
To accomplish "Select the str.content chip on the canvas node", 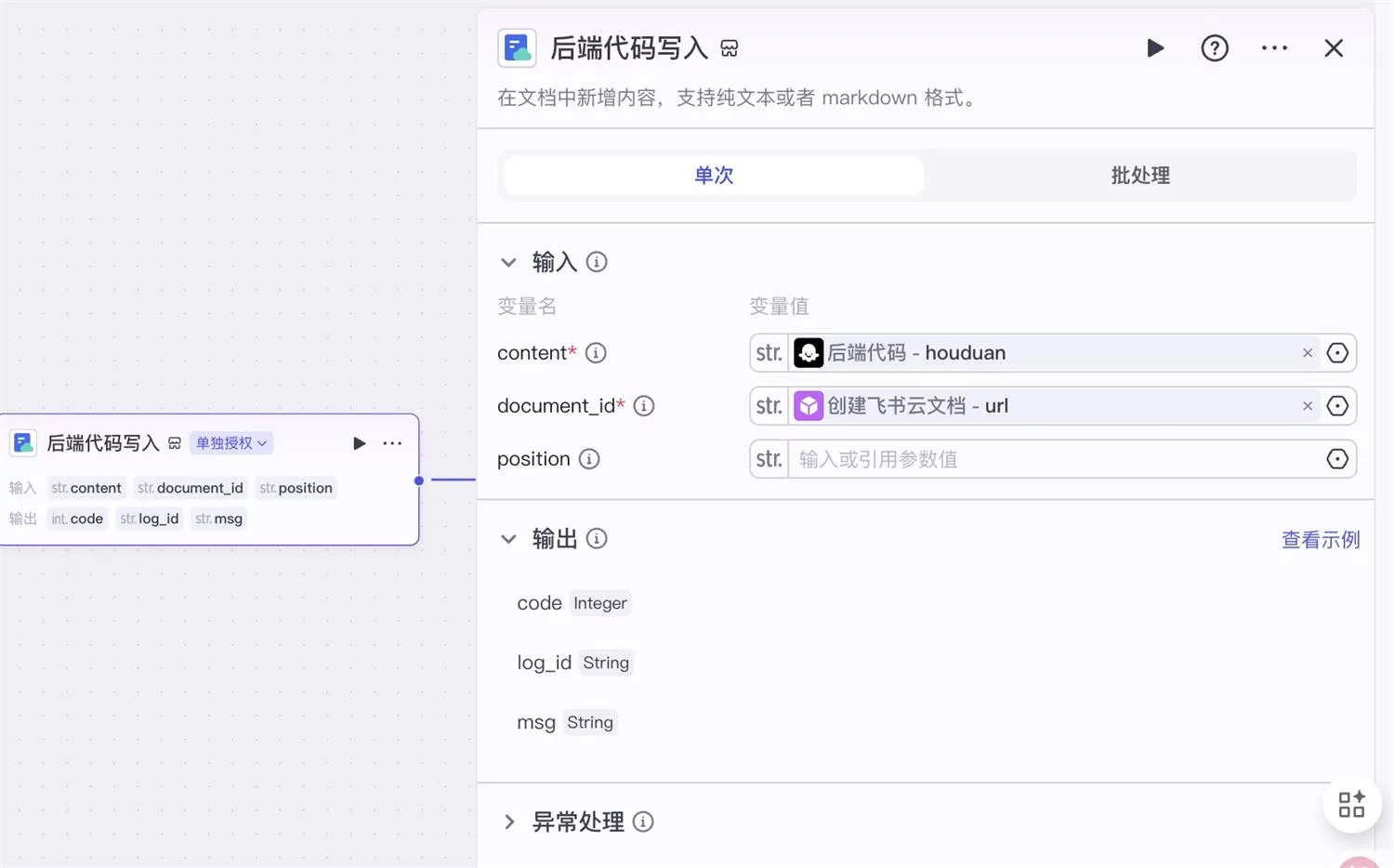I will click(85, 487).
